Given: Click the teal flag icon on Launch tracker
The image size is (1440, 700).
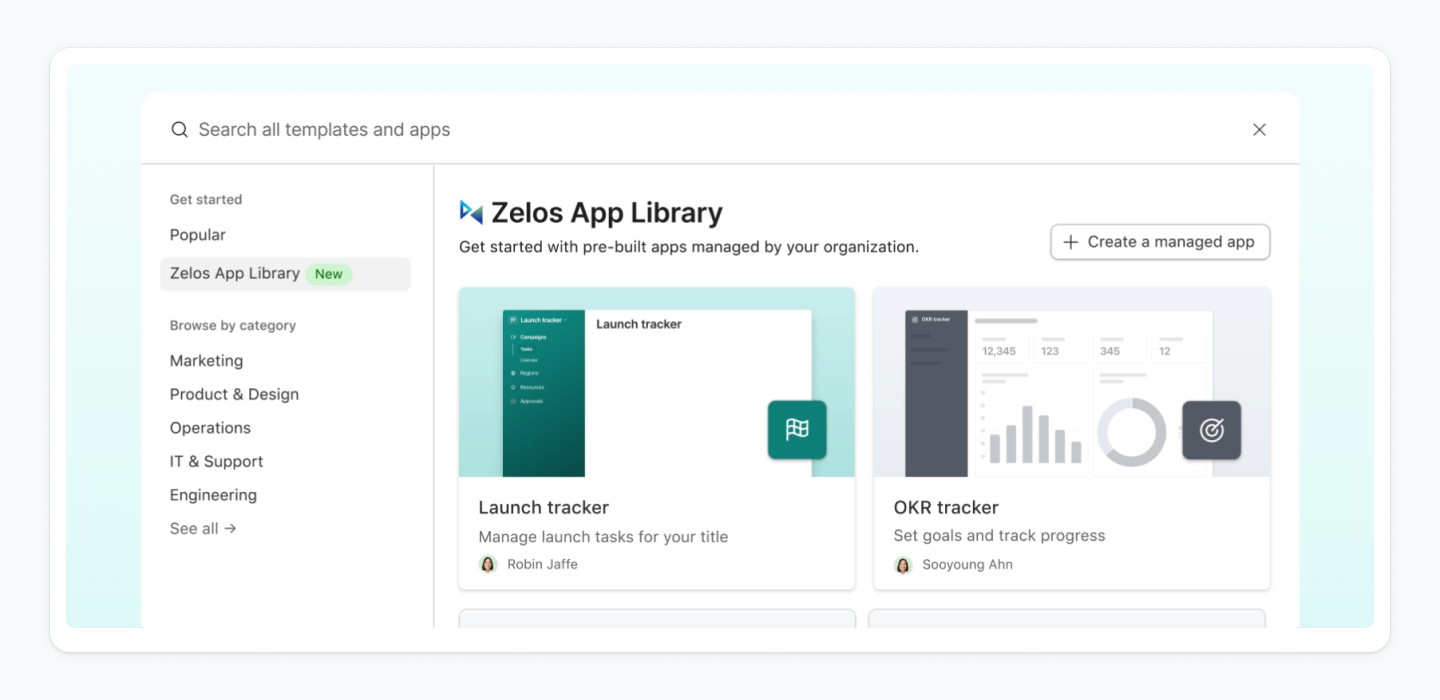Looking at the screenshot, I should [797, 430].
